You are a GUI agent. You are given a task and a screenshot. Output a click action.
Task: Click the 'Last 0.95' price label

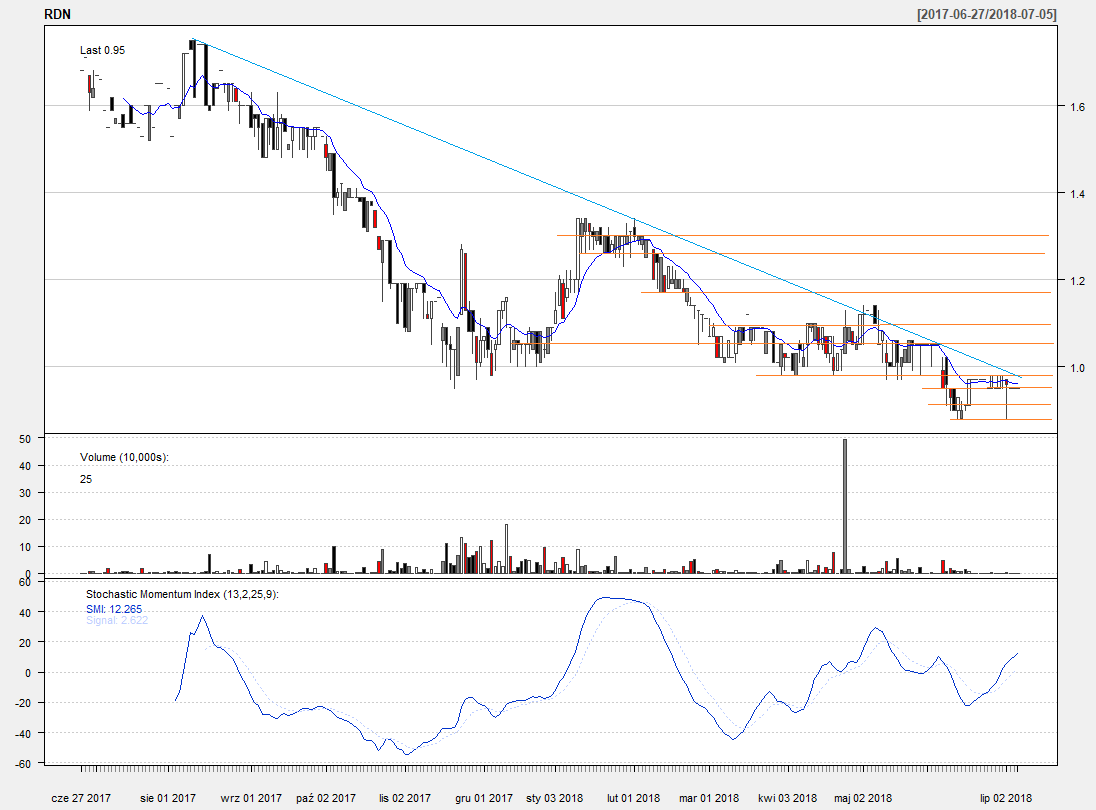pyautogui.click(x=103, y=50)
